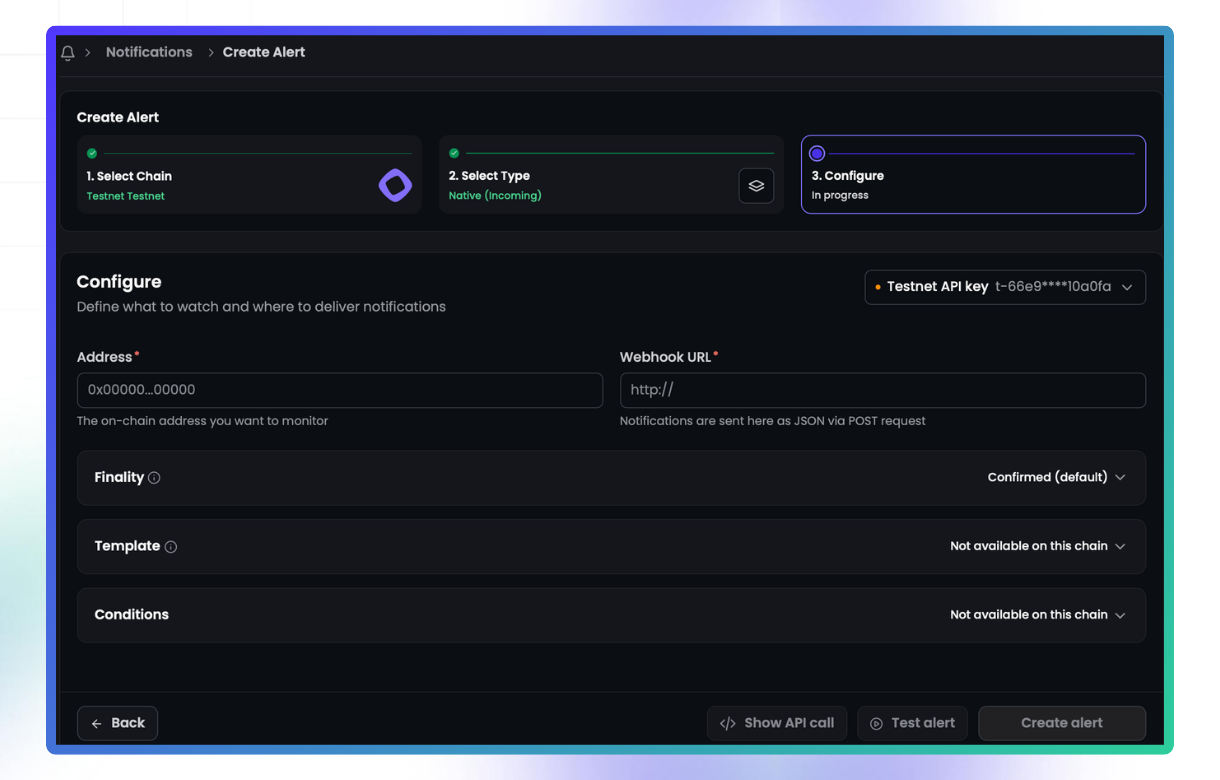Click the Create alert button
1220x780 pixels.
(1062, 723)
